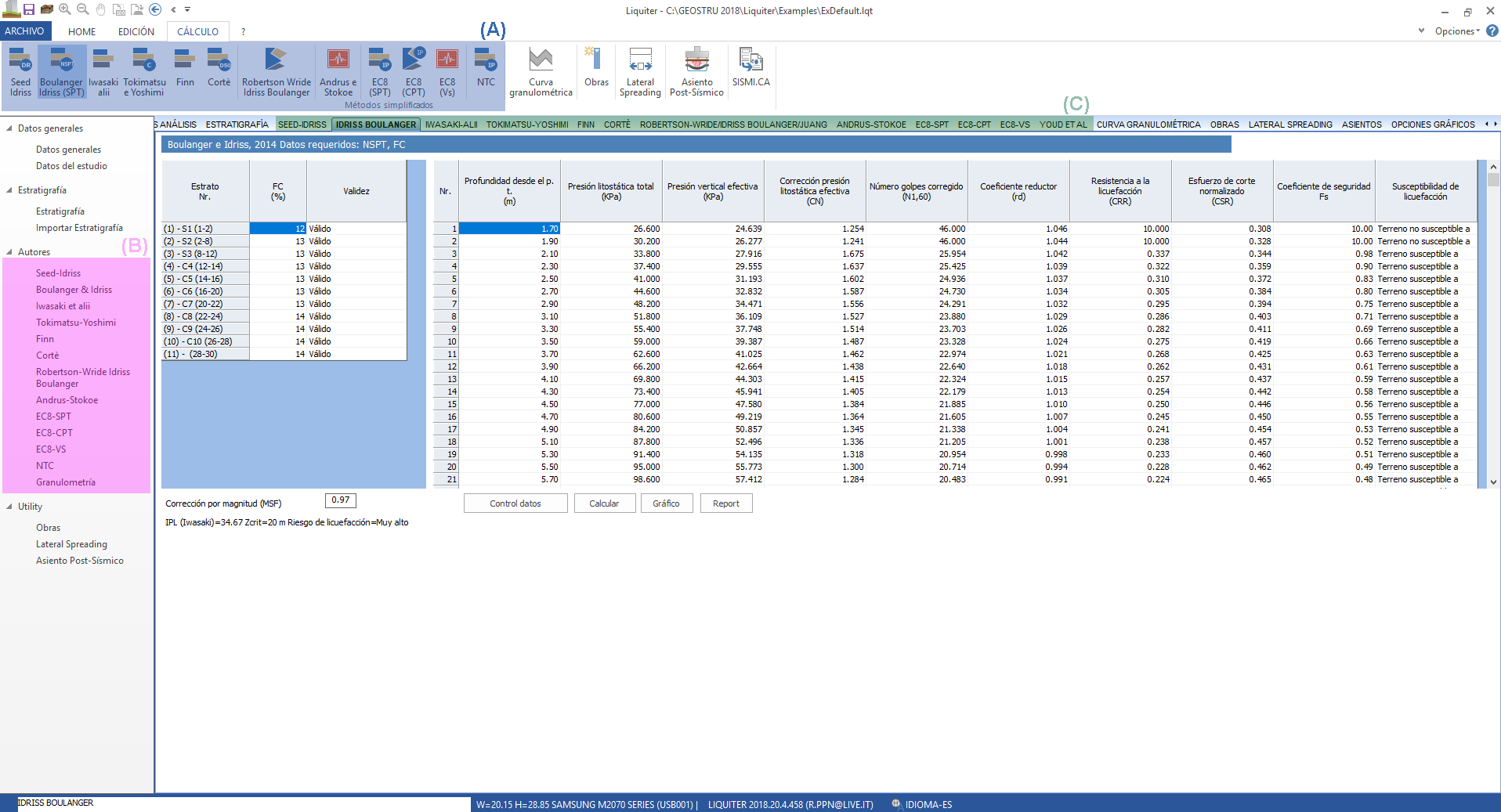Viewport: 1501px width, 812px height.
Task: Run EC8 (CPT) method
Action: pos(414,72)
